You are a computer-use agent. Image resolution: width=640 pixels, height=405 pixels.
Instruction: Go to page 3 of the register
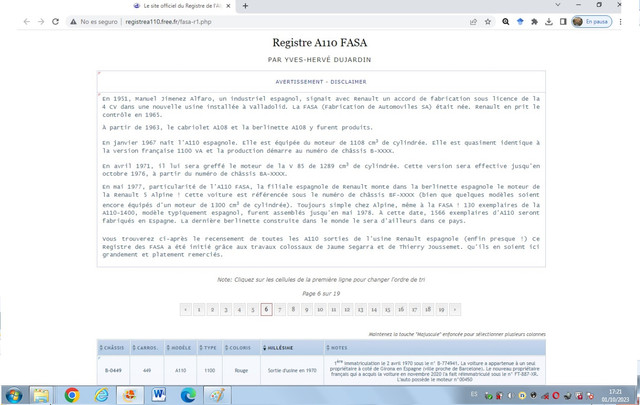(226, 309)
